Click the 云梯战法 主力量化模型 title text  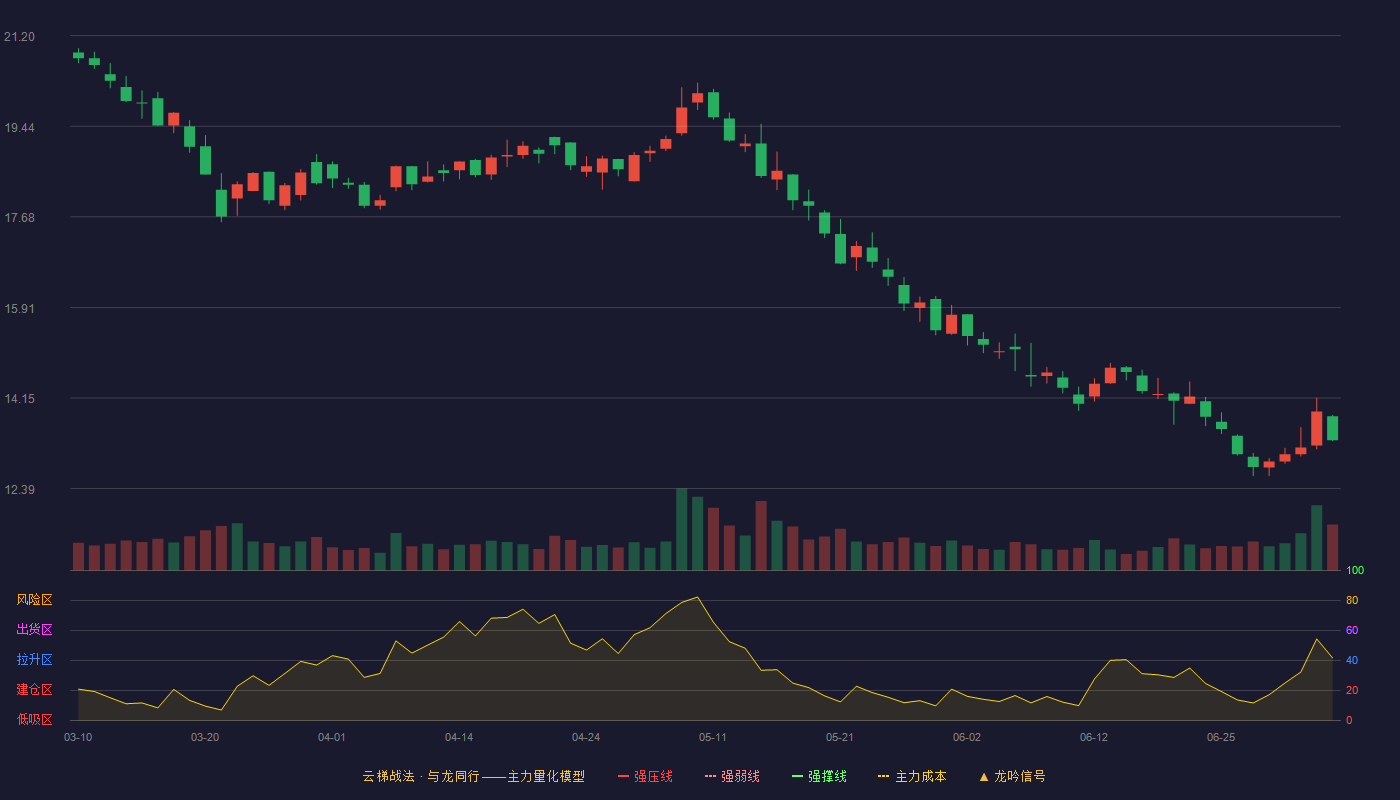pos(473,776)
